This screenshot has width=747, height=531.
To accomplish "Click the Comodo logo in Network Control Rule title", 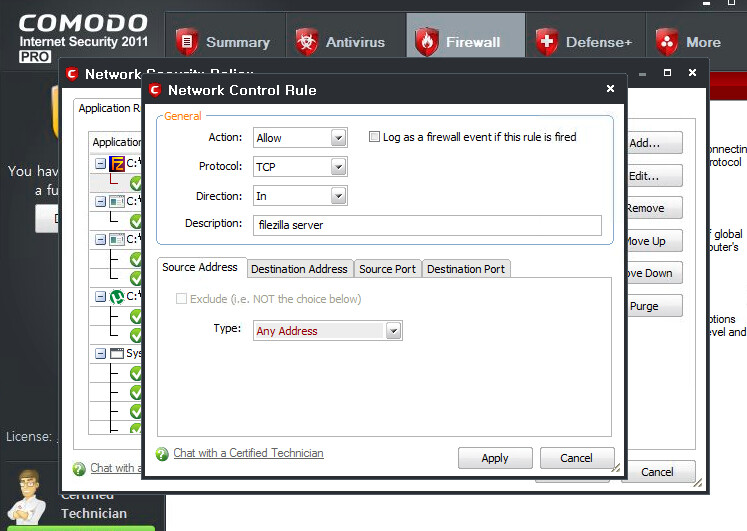I will coord(155,90).
